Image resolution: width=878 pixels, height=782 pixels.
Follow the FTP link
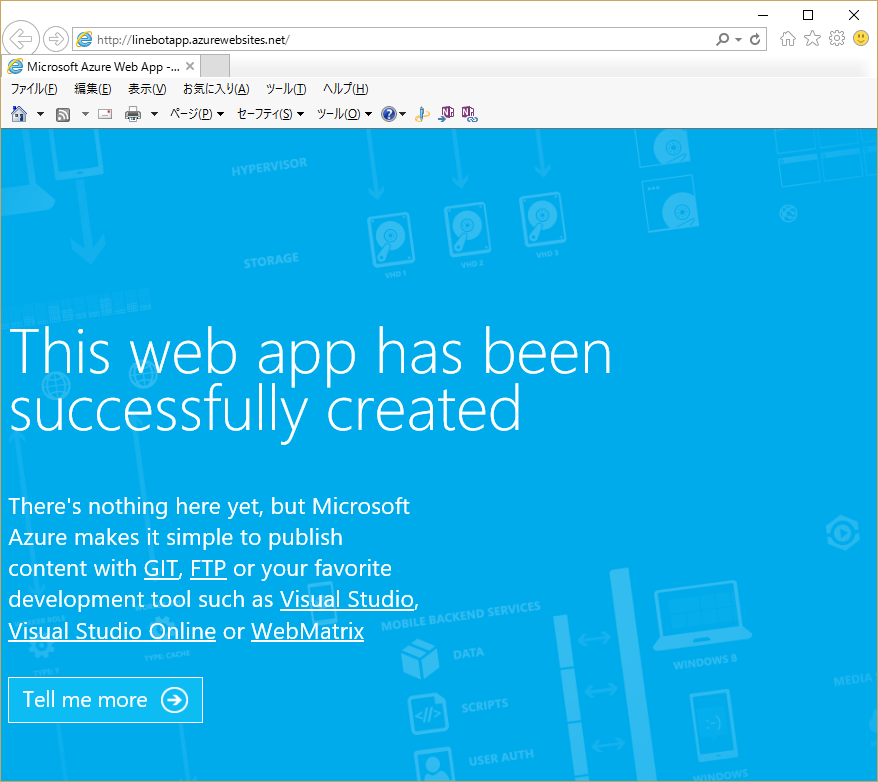(x=208, y=569)
